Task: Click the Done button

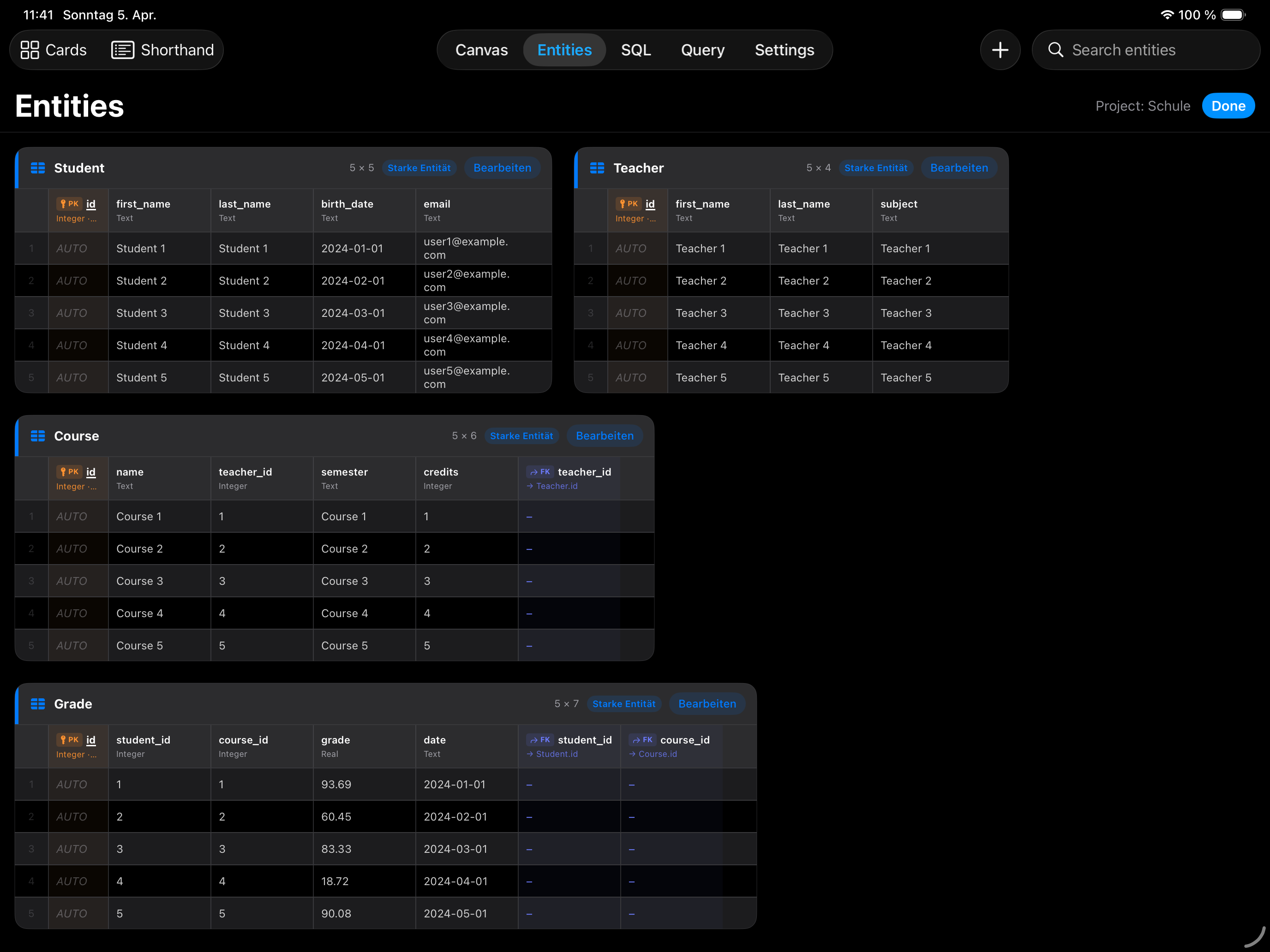Action: pos(1228,106)
